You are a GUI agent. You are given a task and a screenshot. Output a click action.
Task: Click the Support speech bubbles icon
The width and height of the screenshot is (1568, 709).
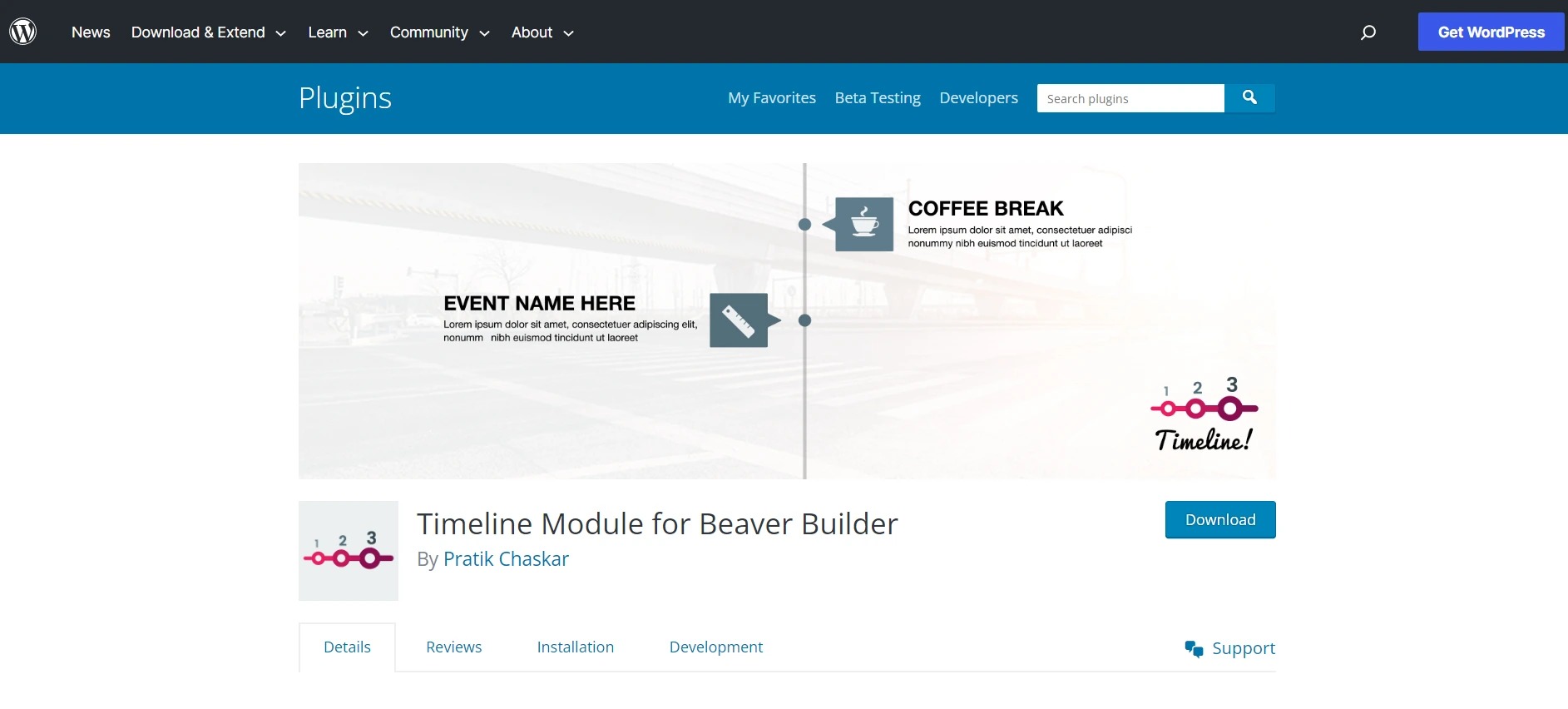[x=1194, y=649]
